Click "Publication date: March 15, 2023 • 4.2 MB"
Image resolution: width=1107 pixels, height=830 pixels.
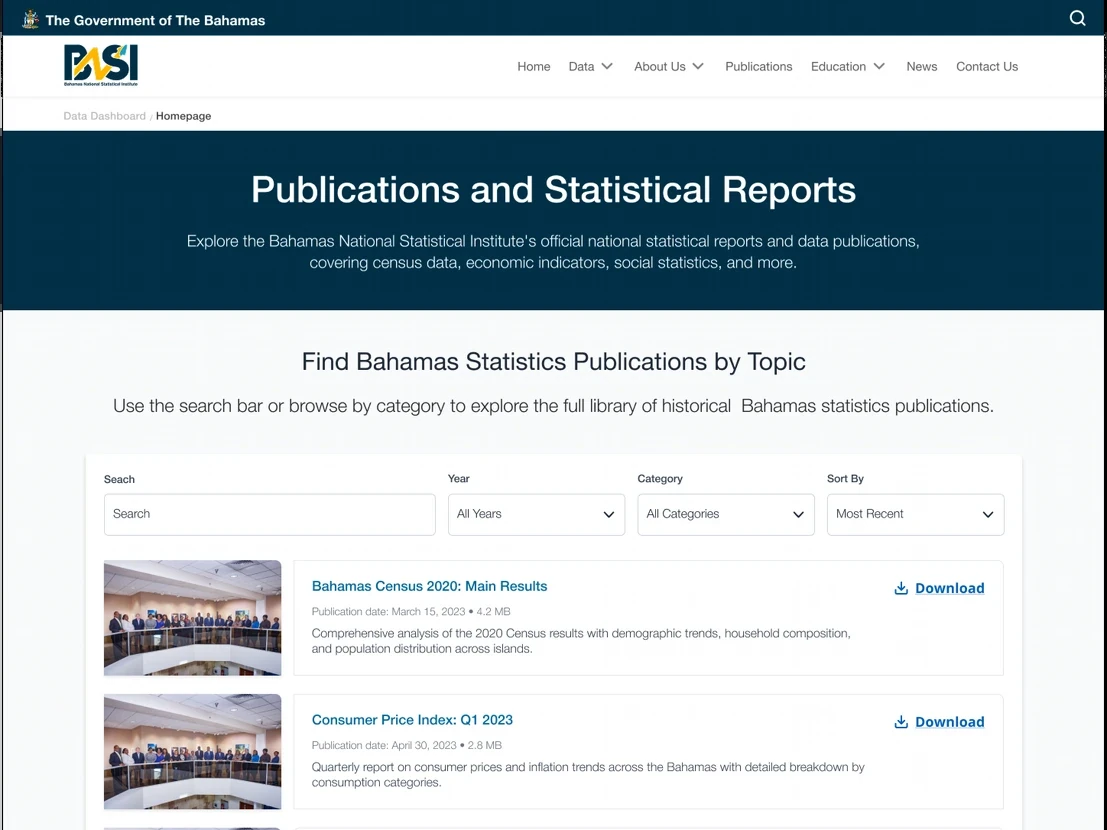pos(411,611)
